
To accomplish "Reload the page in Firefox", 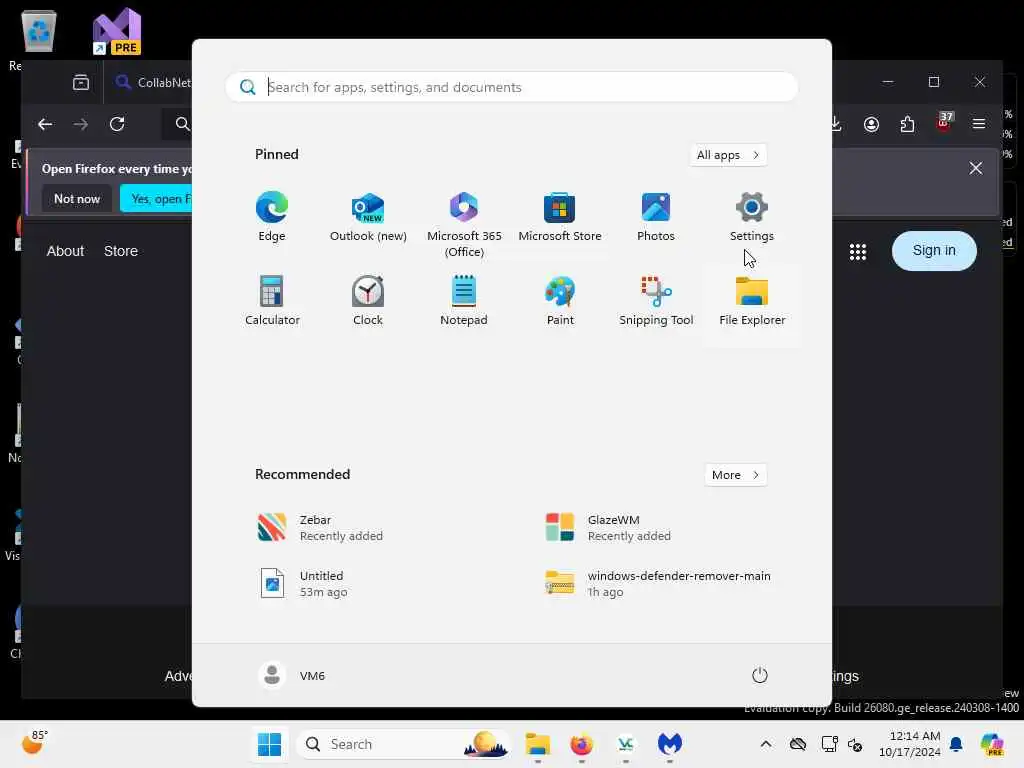I will (117, 124).
